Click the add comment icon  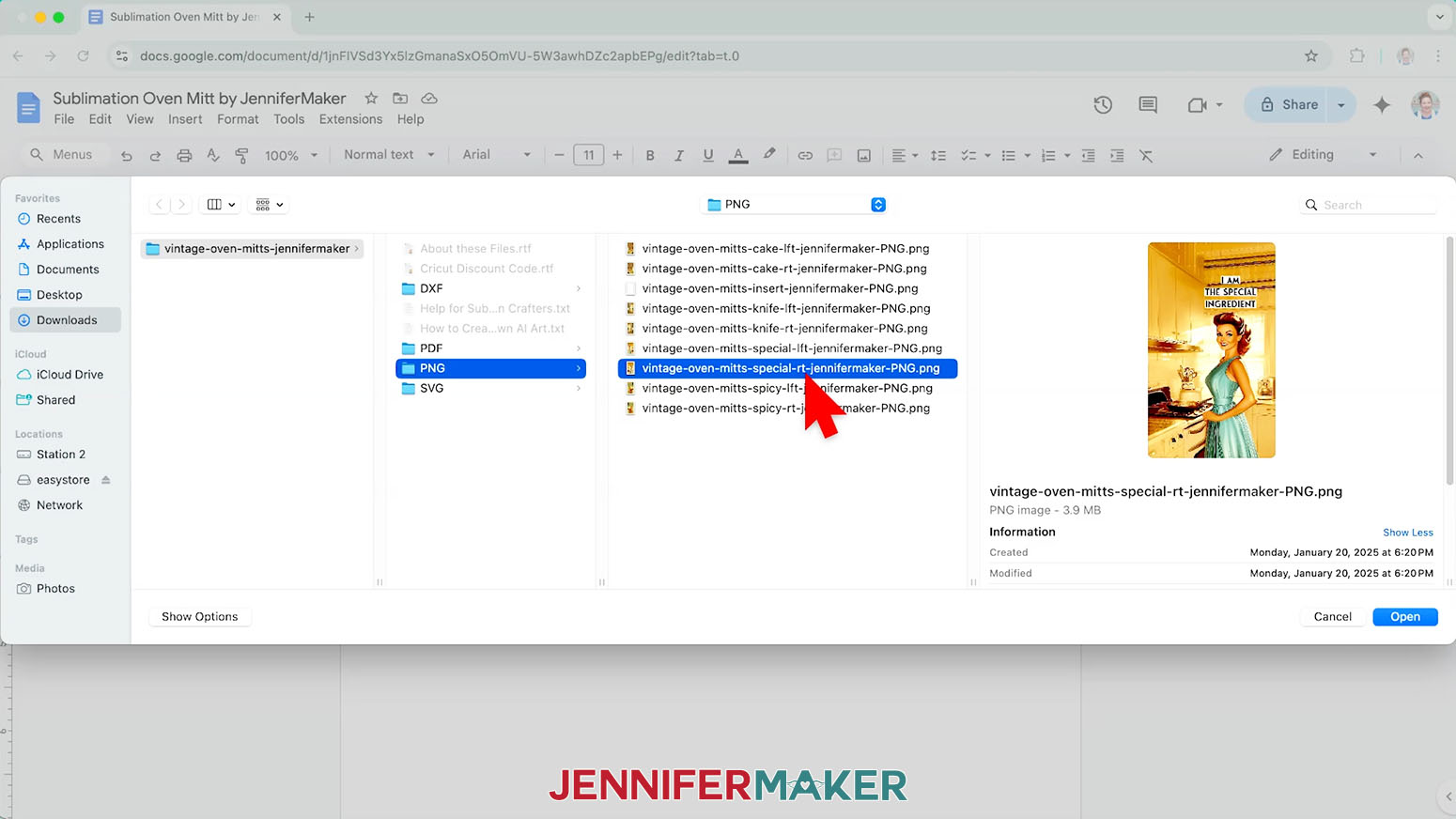point(834,156)
